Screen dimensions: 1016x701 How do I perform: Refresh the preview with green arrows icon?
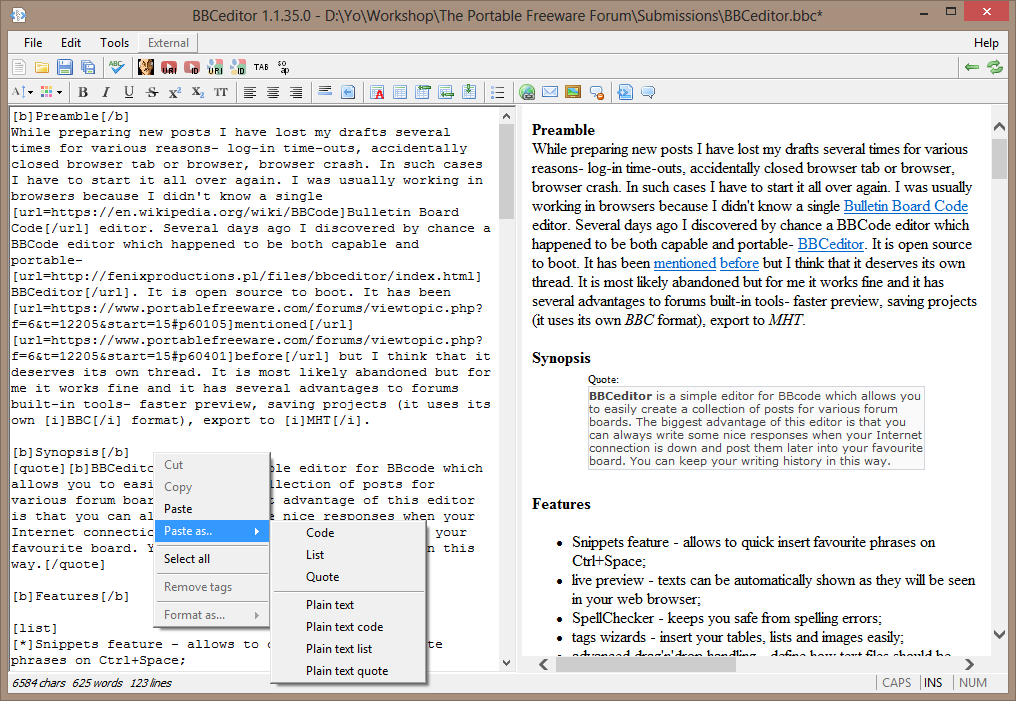pos(995,67)
